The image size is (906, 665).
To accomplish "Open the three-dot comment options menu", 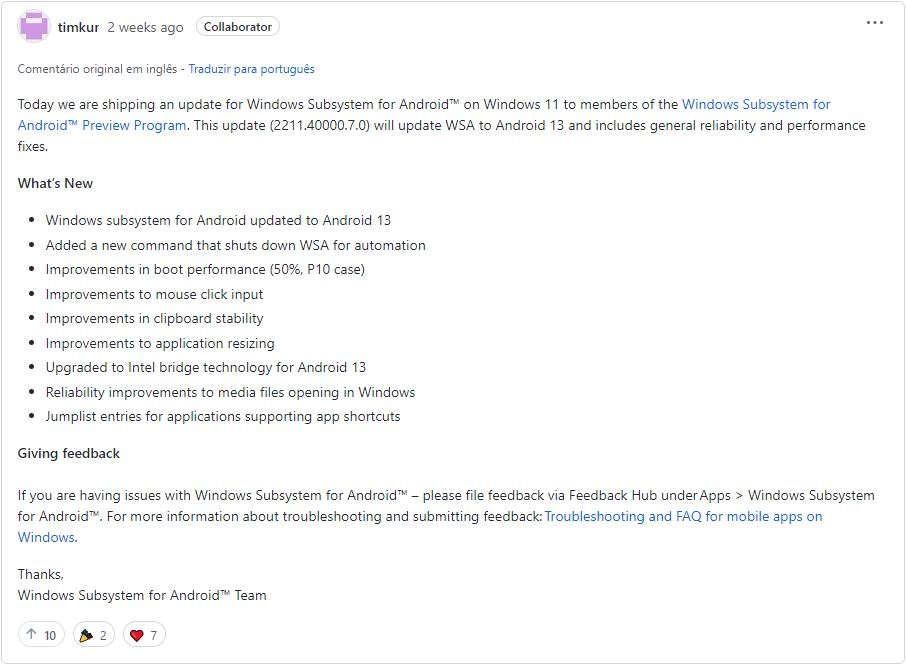I will coord(874,23).
